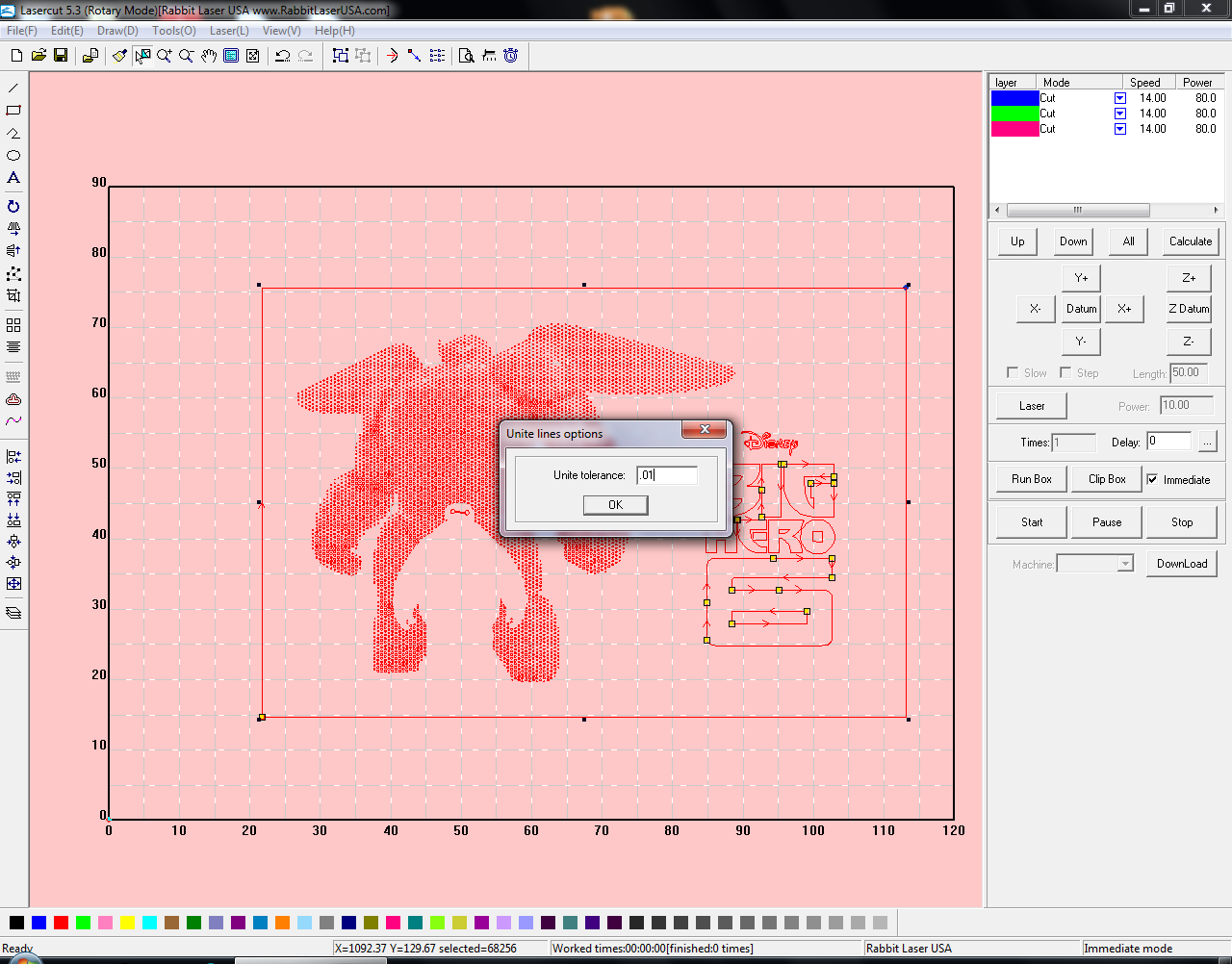Image resolution: width=1232 pixels, height=964 pixels.
Task: Pick the black color in bottom palette
Action: (16, 923)
